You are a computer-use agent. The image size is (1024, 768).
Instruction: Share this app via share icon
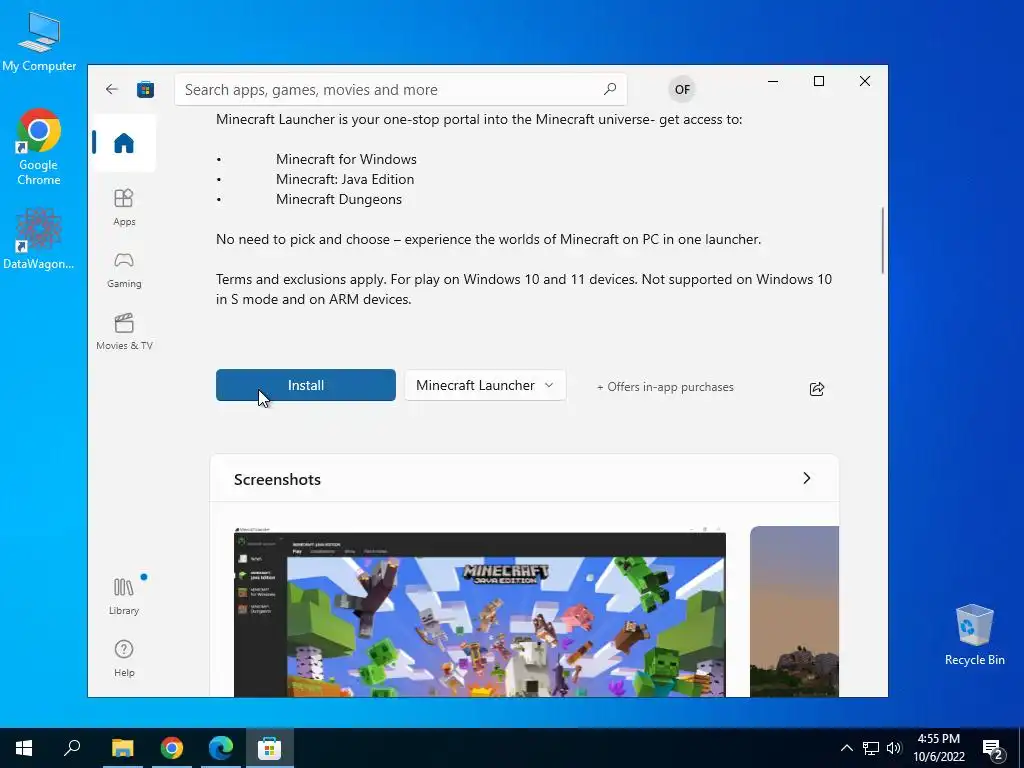(816, 389)
